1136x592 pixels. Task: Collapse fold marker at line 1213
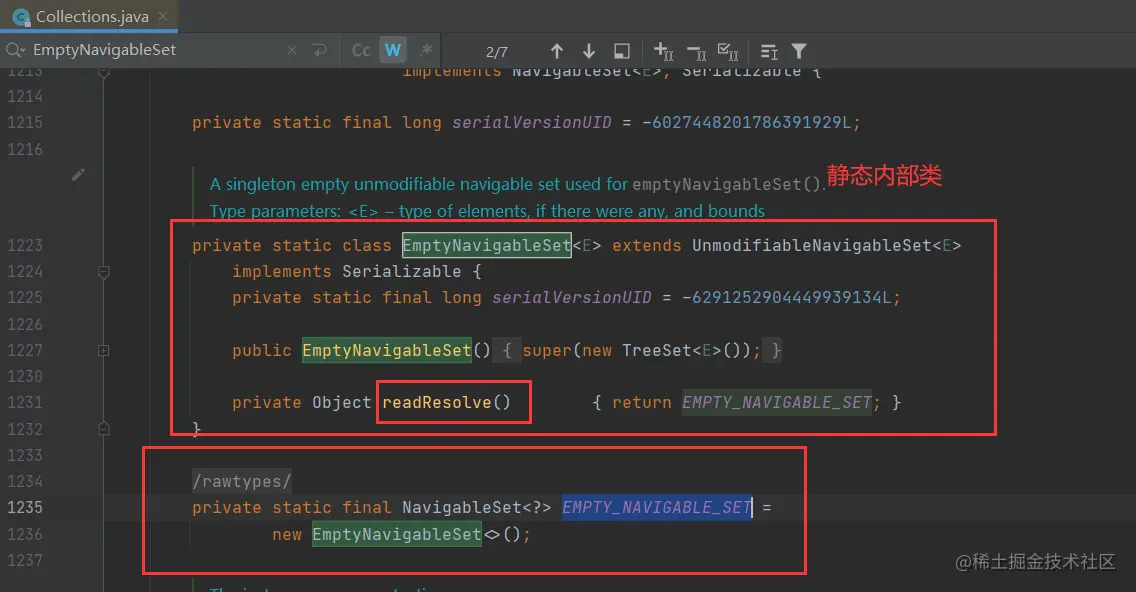coord(104,72)
